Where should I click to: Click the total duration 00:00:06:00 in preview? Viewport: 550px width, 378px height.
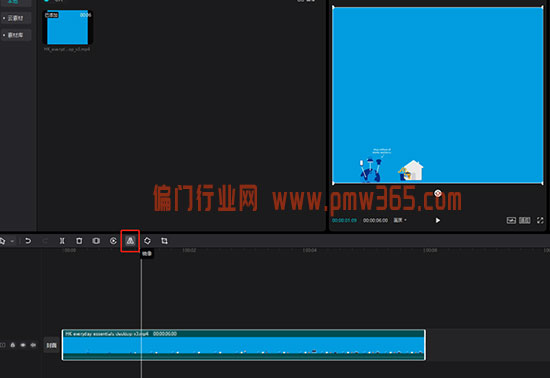pyautogui.click(x=375, y=220)
